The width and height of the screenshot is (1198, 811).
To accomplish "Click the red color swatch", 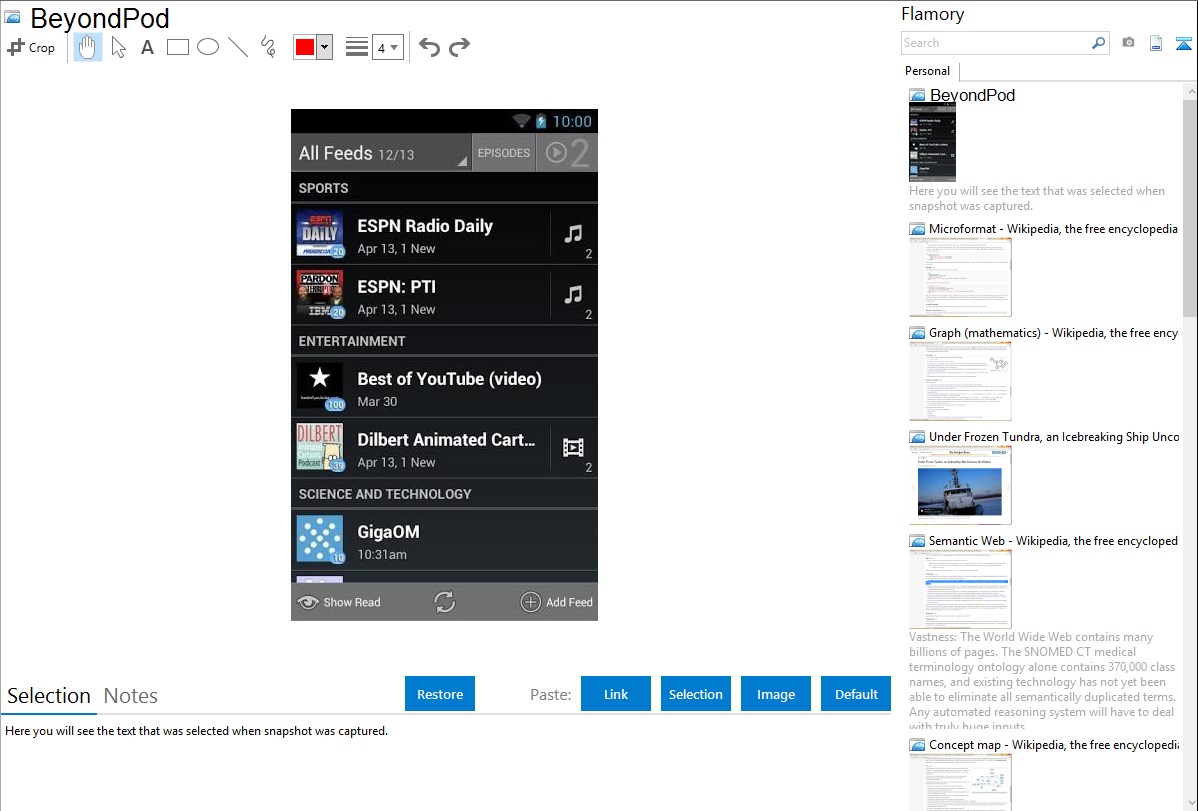I will point(305,47).
